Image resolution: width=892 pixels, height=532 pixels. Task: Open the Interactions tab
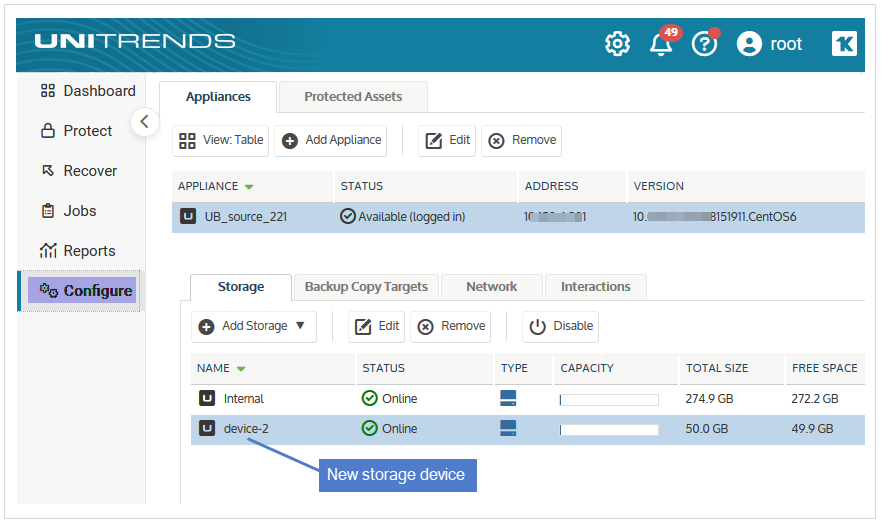[596, 287]
